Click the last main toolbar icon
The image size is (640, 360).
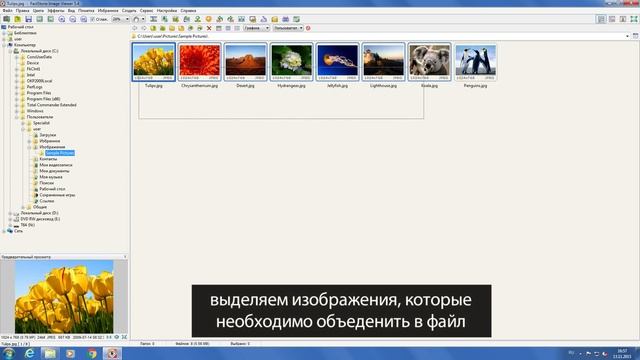(x=297, y=19)
